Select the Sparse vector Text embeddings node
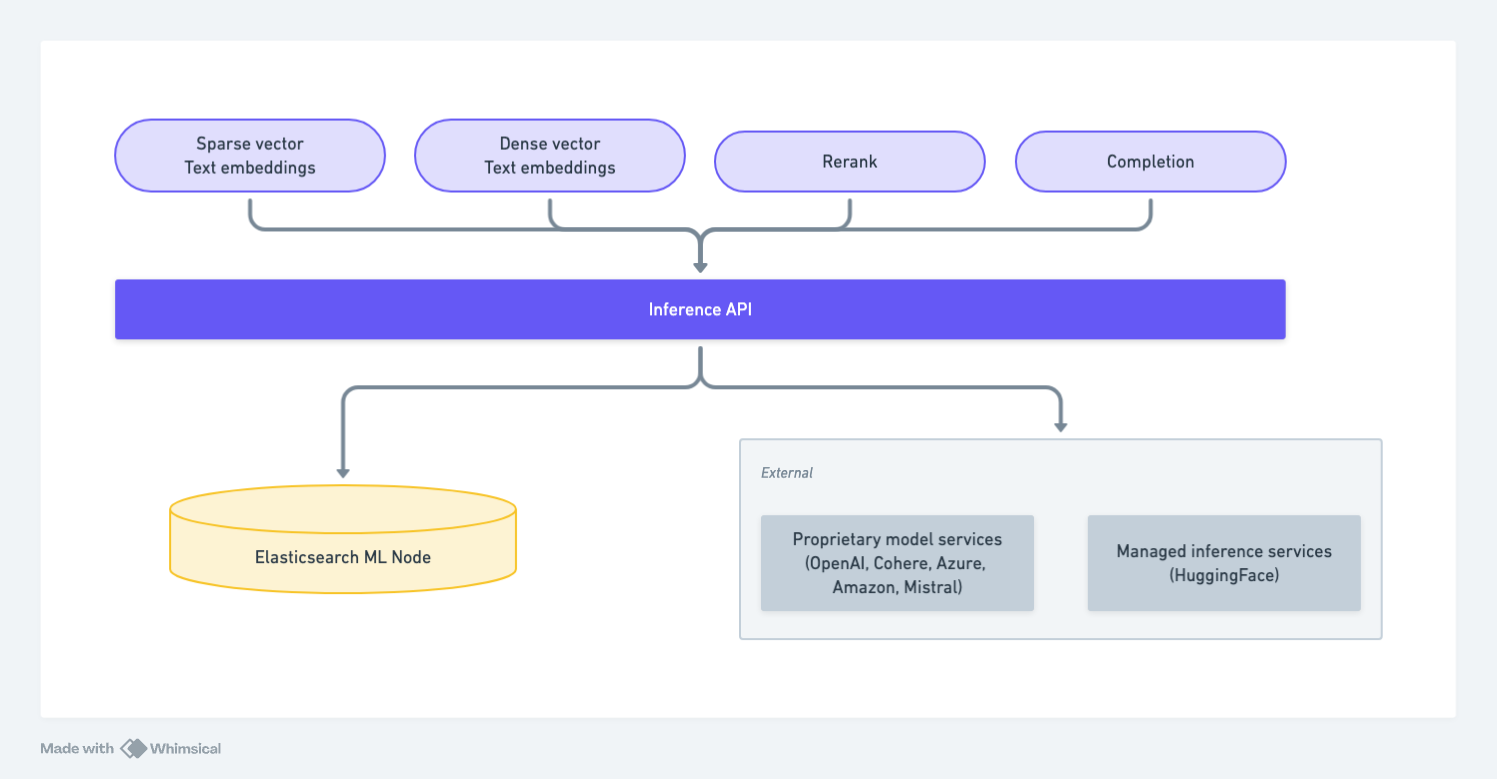The width and height of the screenshot is (1497, 779). click(249, 155)
